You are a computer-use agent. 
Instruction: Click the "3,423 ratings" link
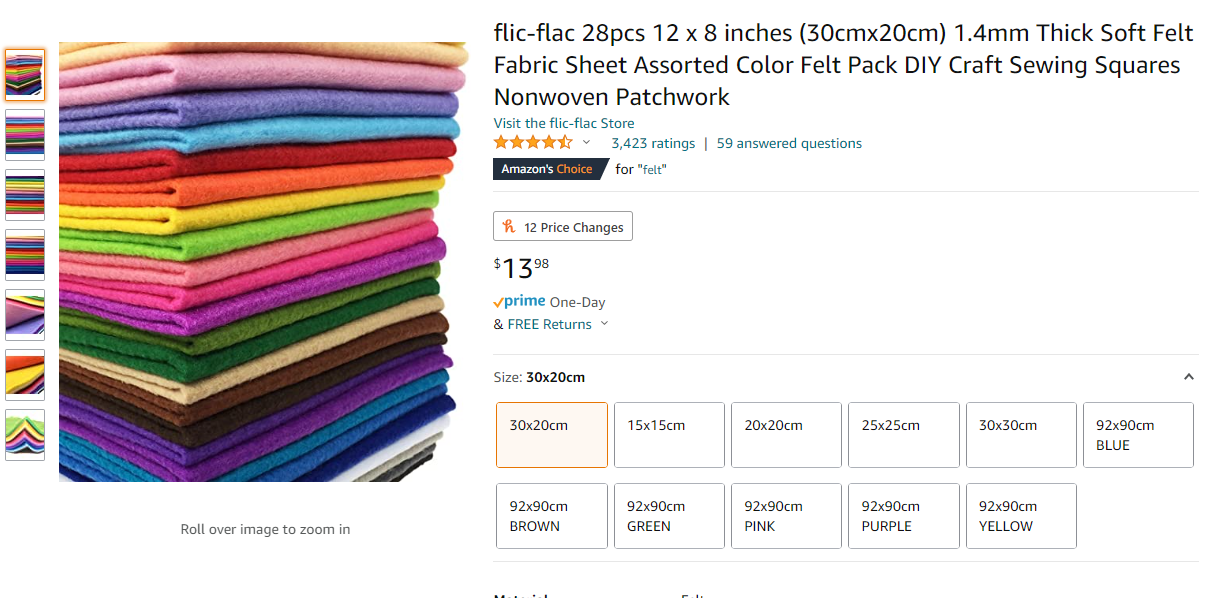click(652, 143)
